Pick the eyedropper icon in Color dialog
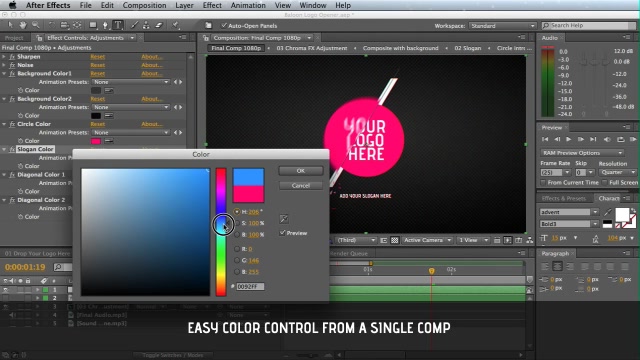Screen dimensions: 640x360 coord(284,219)
